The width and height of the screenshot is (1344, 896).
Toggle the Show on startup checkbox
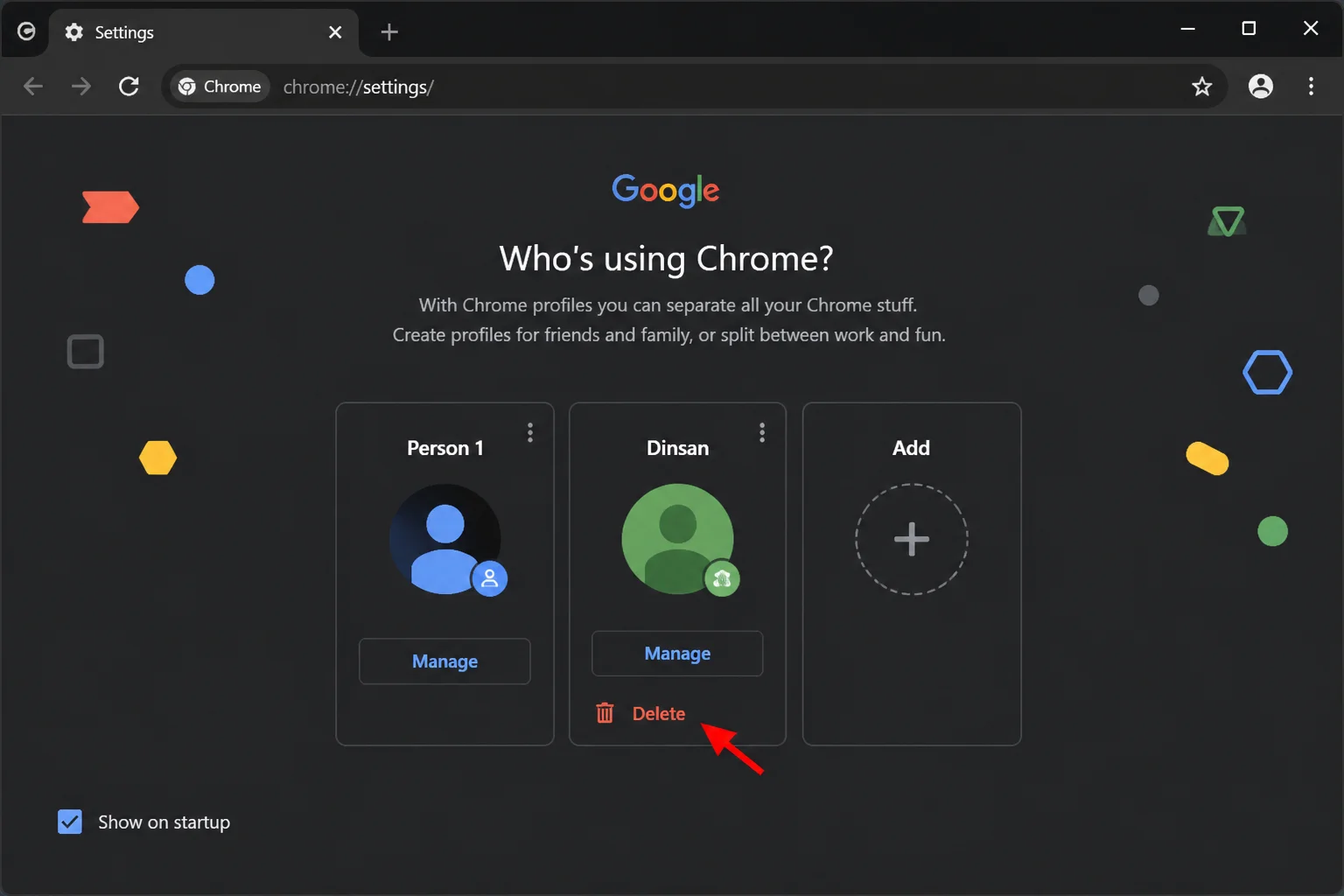[x=70, y=822]
